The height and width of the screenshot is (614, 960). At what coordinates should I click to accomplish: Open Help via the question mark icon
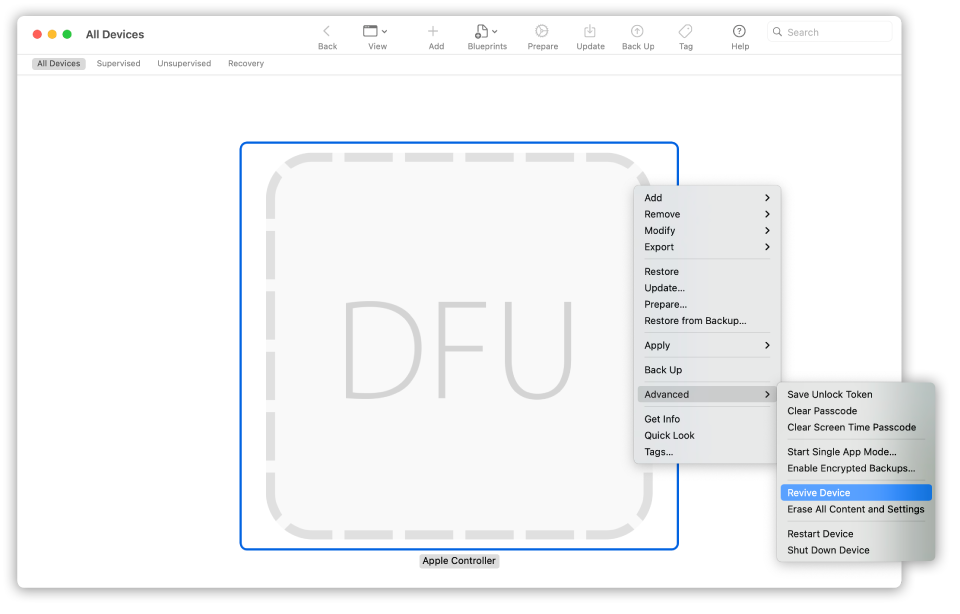739,30
